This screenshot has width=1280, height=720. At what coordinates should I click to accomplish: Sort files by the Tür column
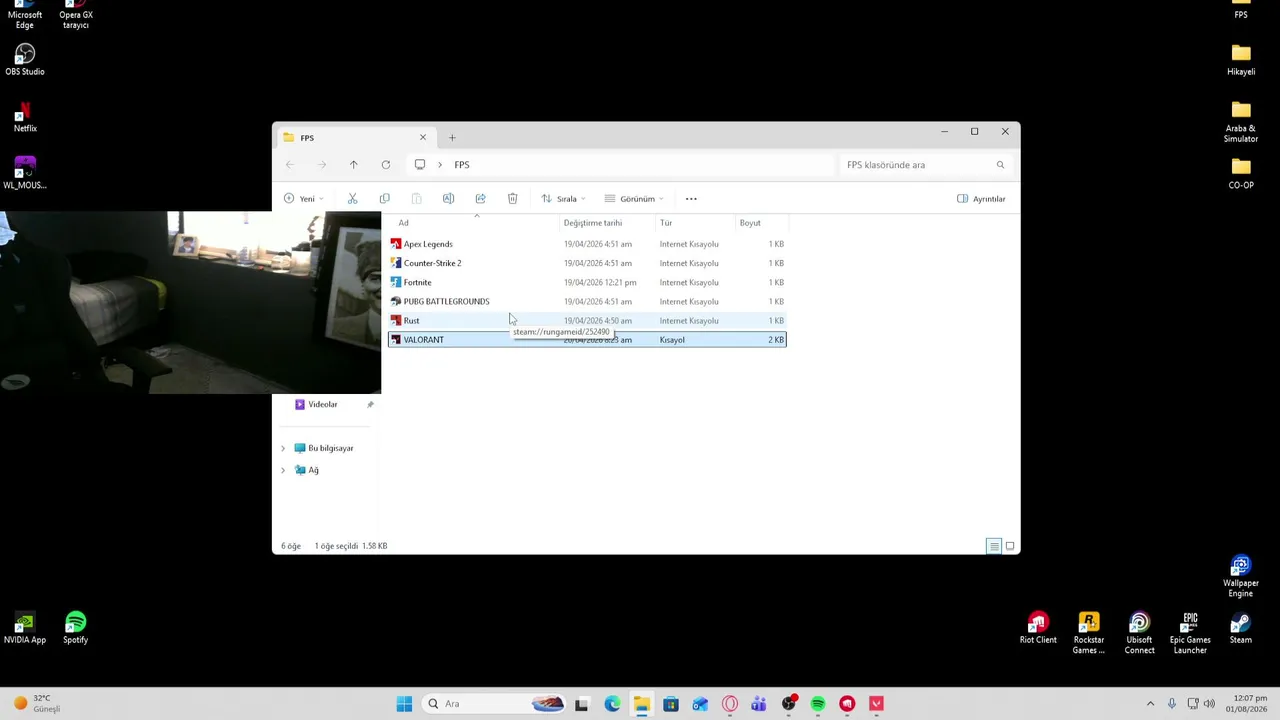pos(695,223)
